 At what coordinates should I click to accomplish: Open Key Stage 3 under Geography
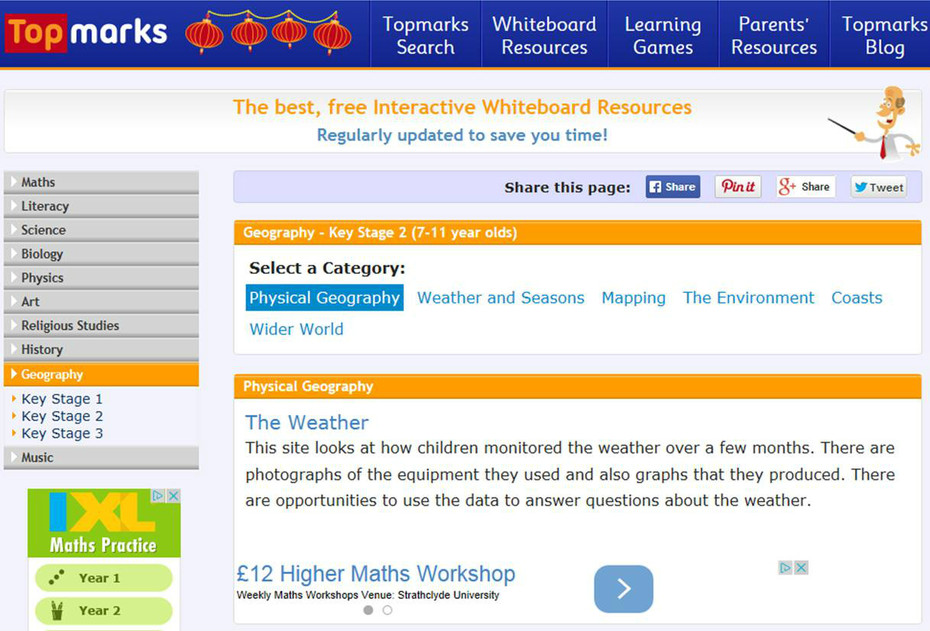coord(62,433)
